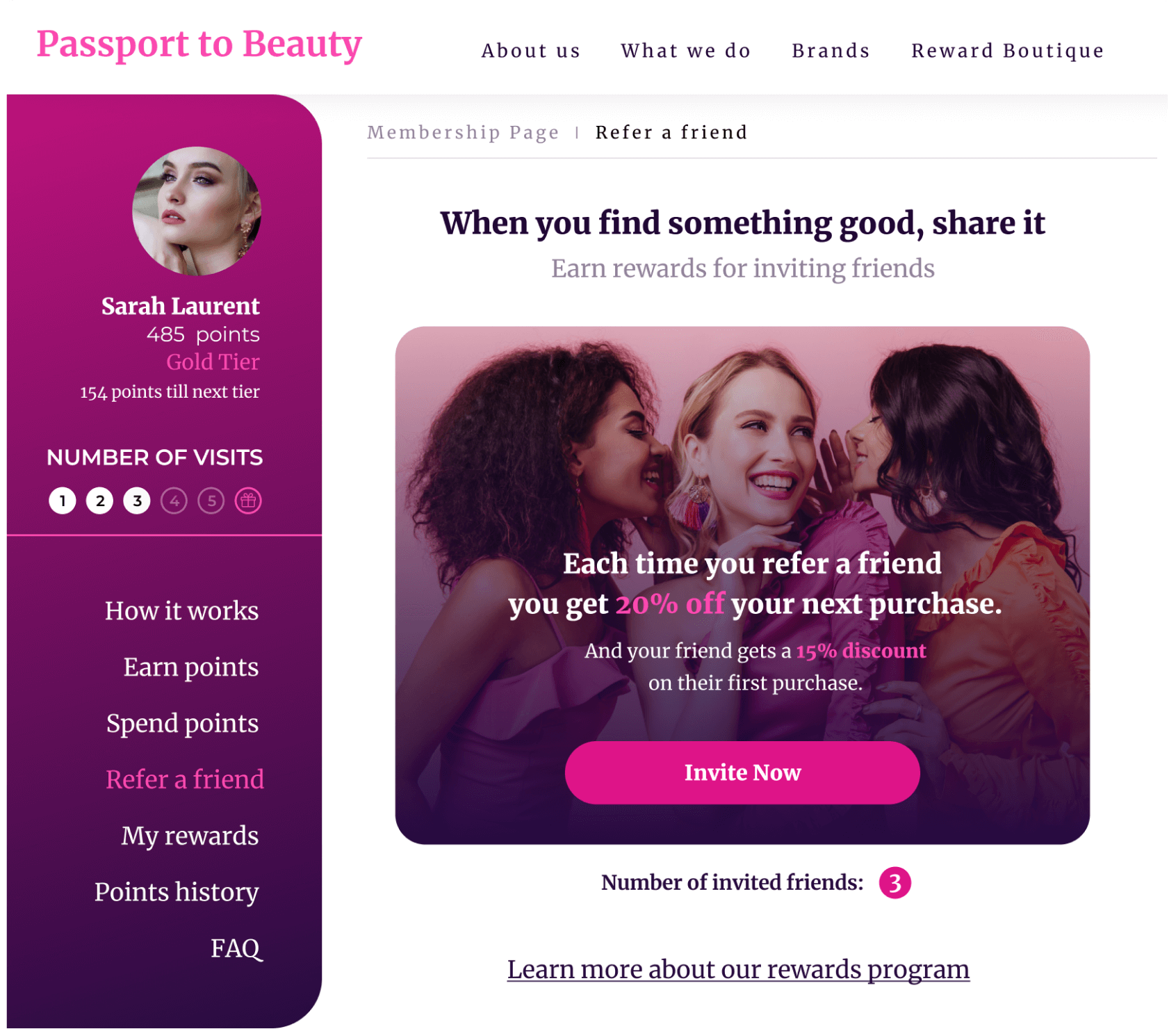
Task: Open the Brands menu item
Action: coord(831,51)
